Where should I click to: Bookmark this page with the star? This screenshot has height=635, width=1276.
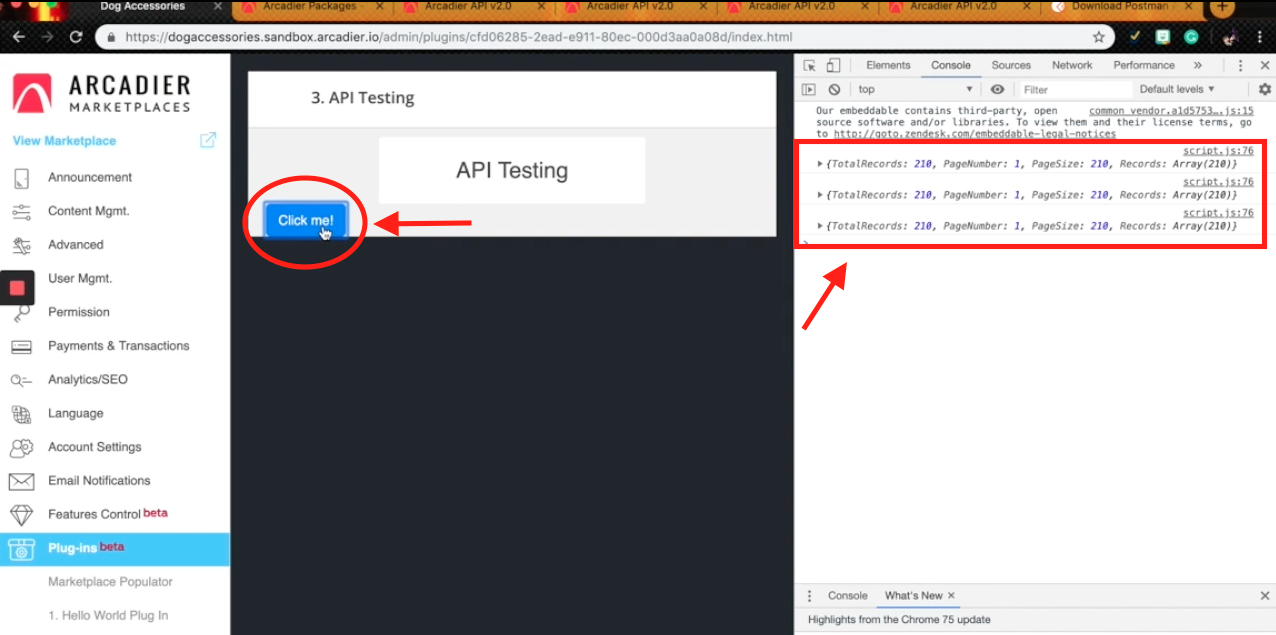(x=1099, y=37)
